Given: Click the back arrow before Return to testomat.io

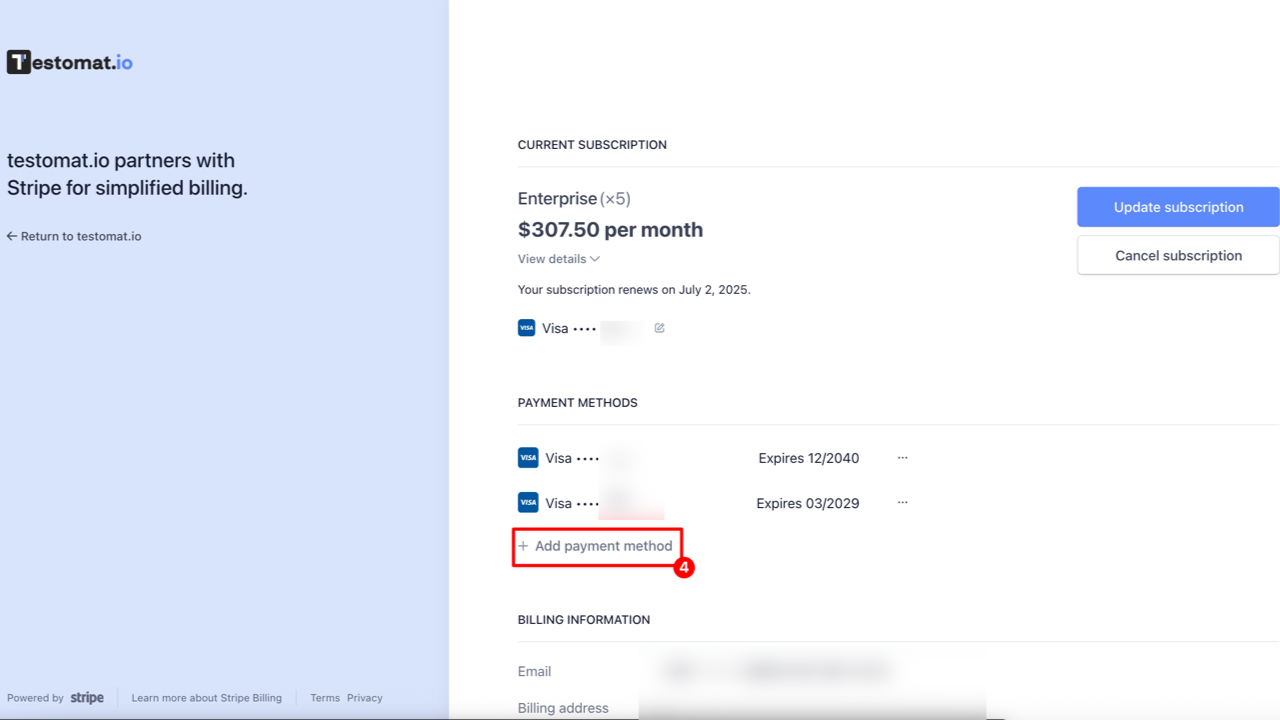Looking at the screenshot, I should [10, 235].
